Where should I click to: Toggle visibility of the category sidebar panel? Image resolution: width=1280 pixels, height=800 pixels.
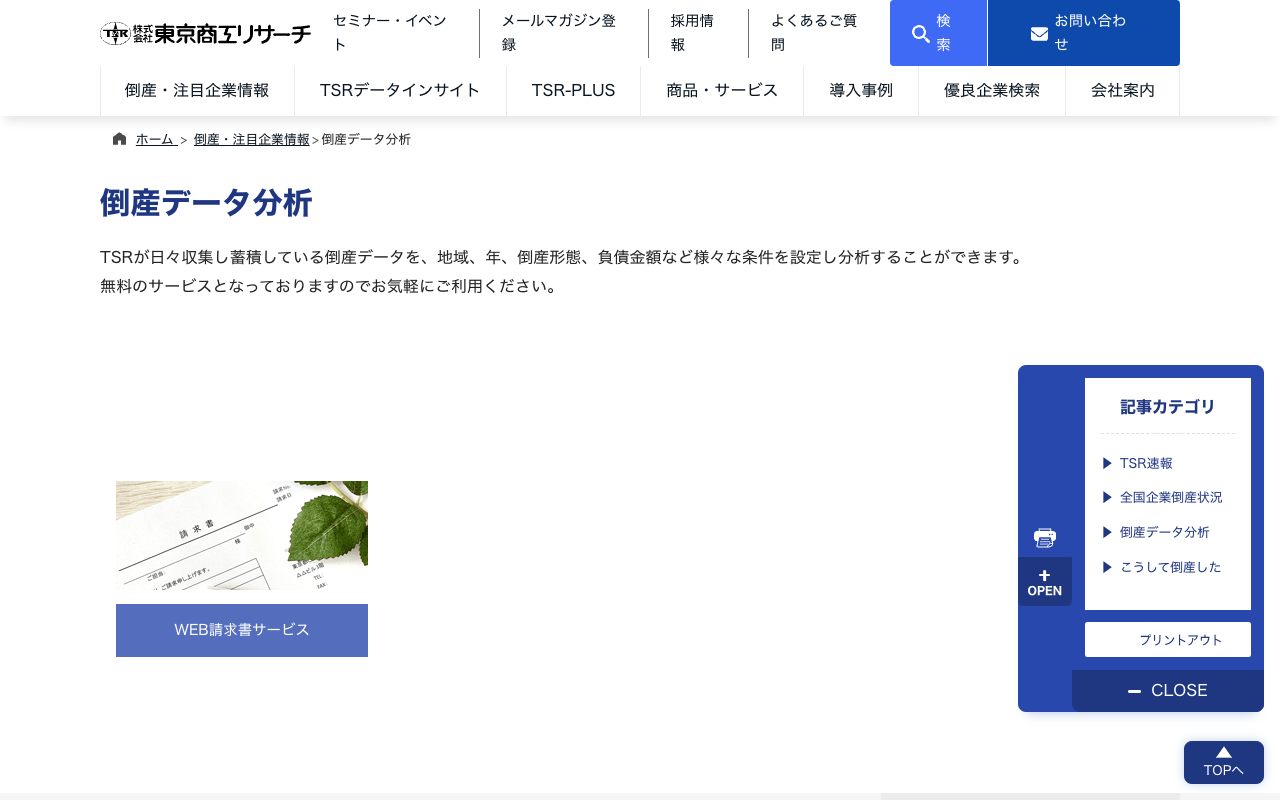[x=1044, y=581]
